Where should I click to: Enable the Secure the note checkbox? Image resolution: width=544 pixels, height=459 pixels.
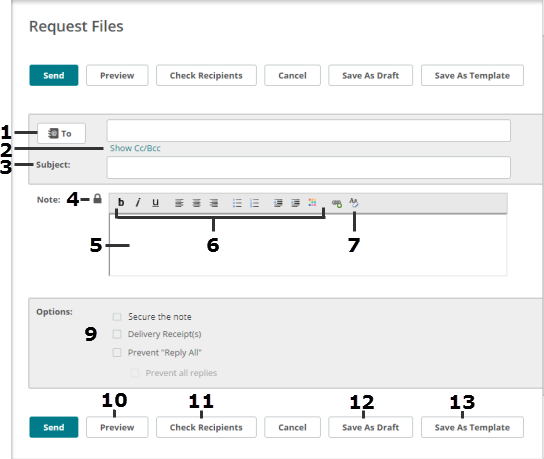[117, 317]
